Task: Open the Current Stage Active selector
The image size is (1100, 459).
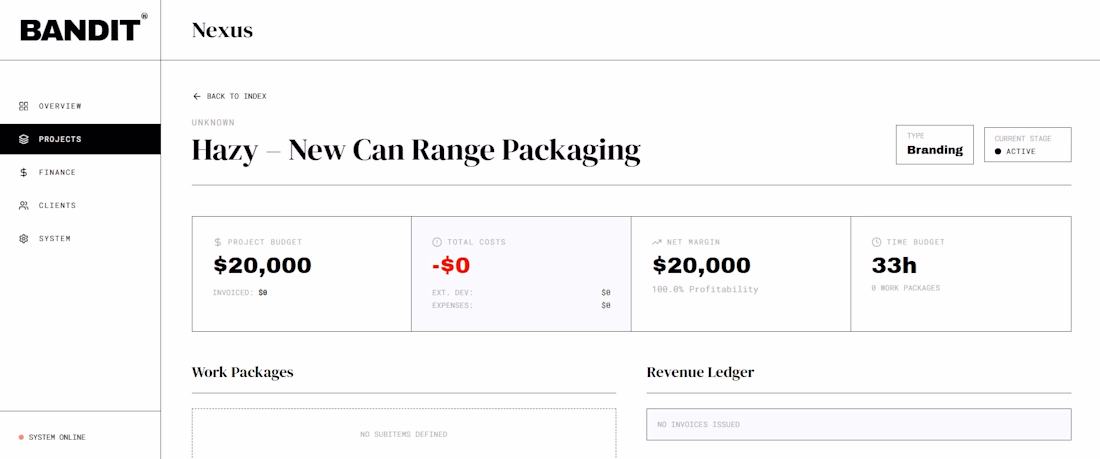Action: click(x=1027, y=145)
